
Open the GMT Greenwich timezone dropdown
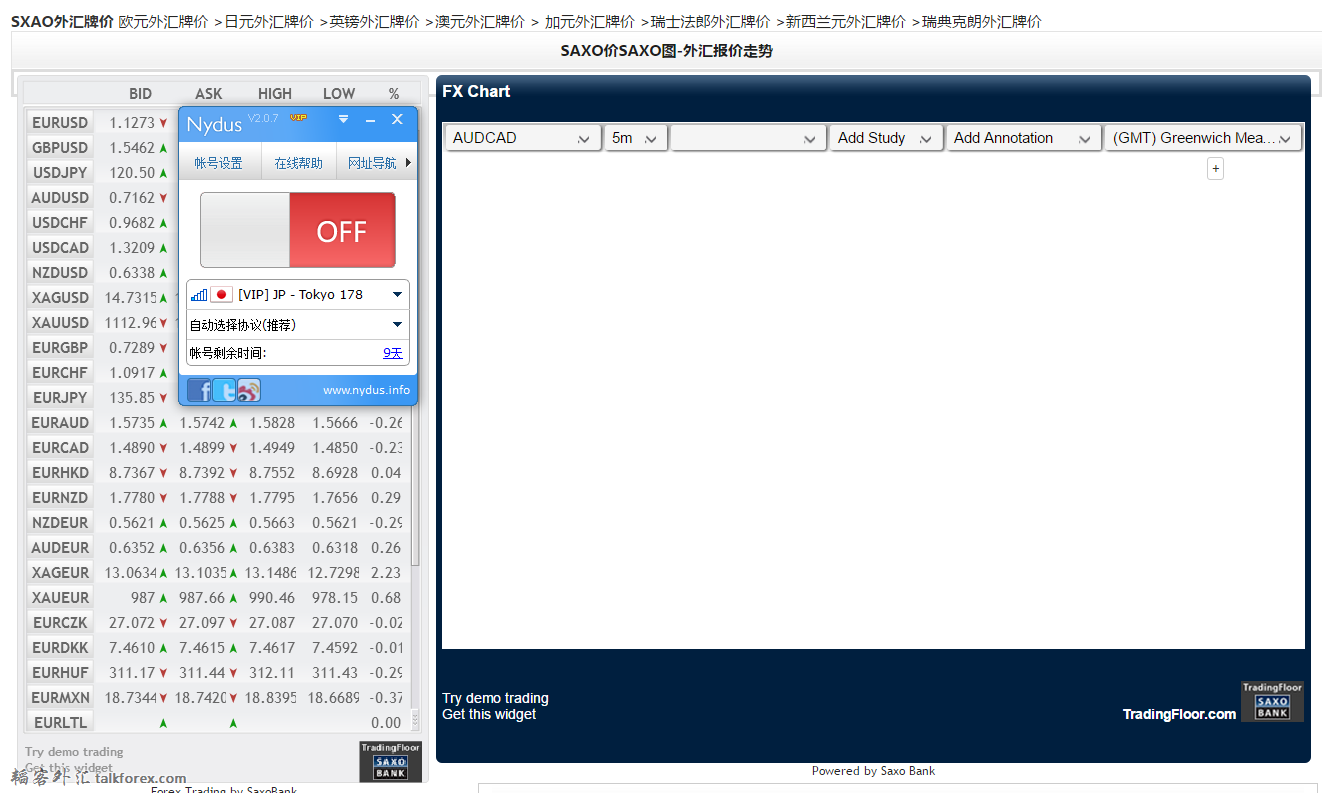pos(1203,138)
